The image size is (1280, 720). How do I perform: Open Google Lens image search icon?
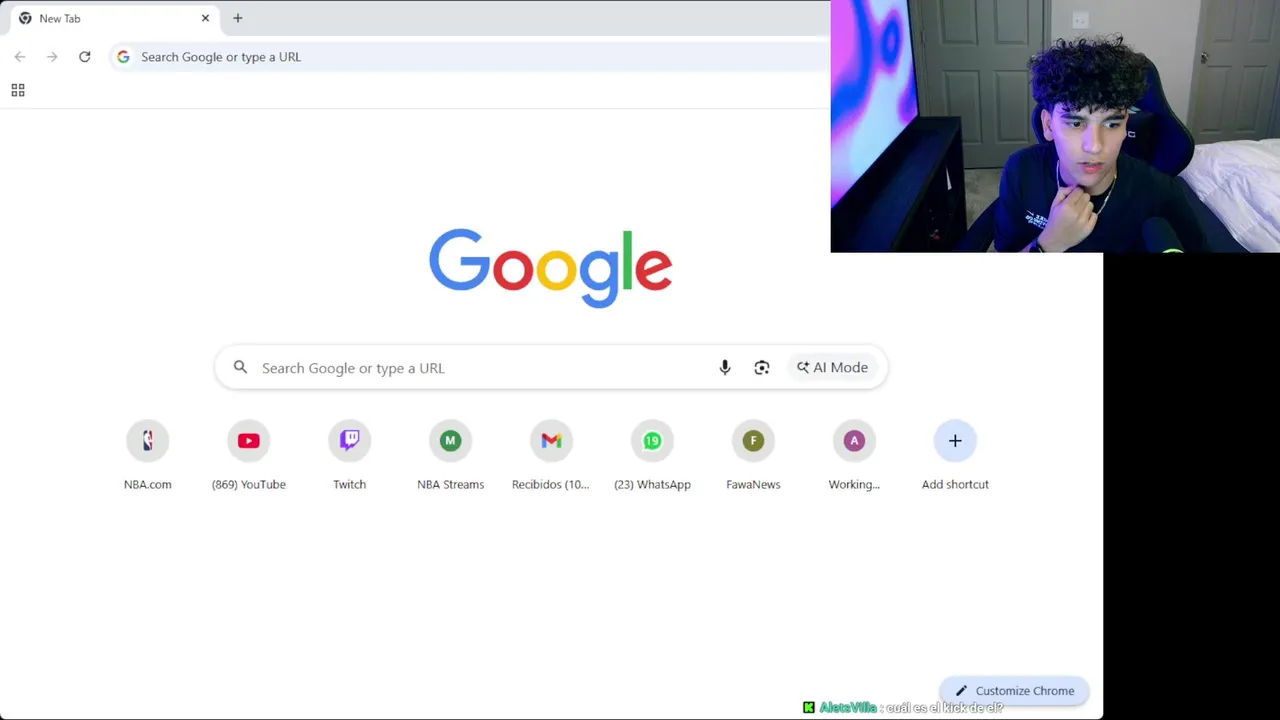click(762, 368)
